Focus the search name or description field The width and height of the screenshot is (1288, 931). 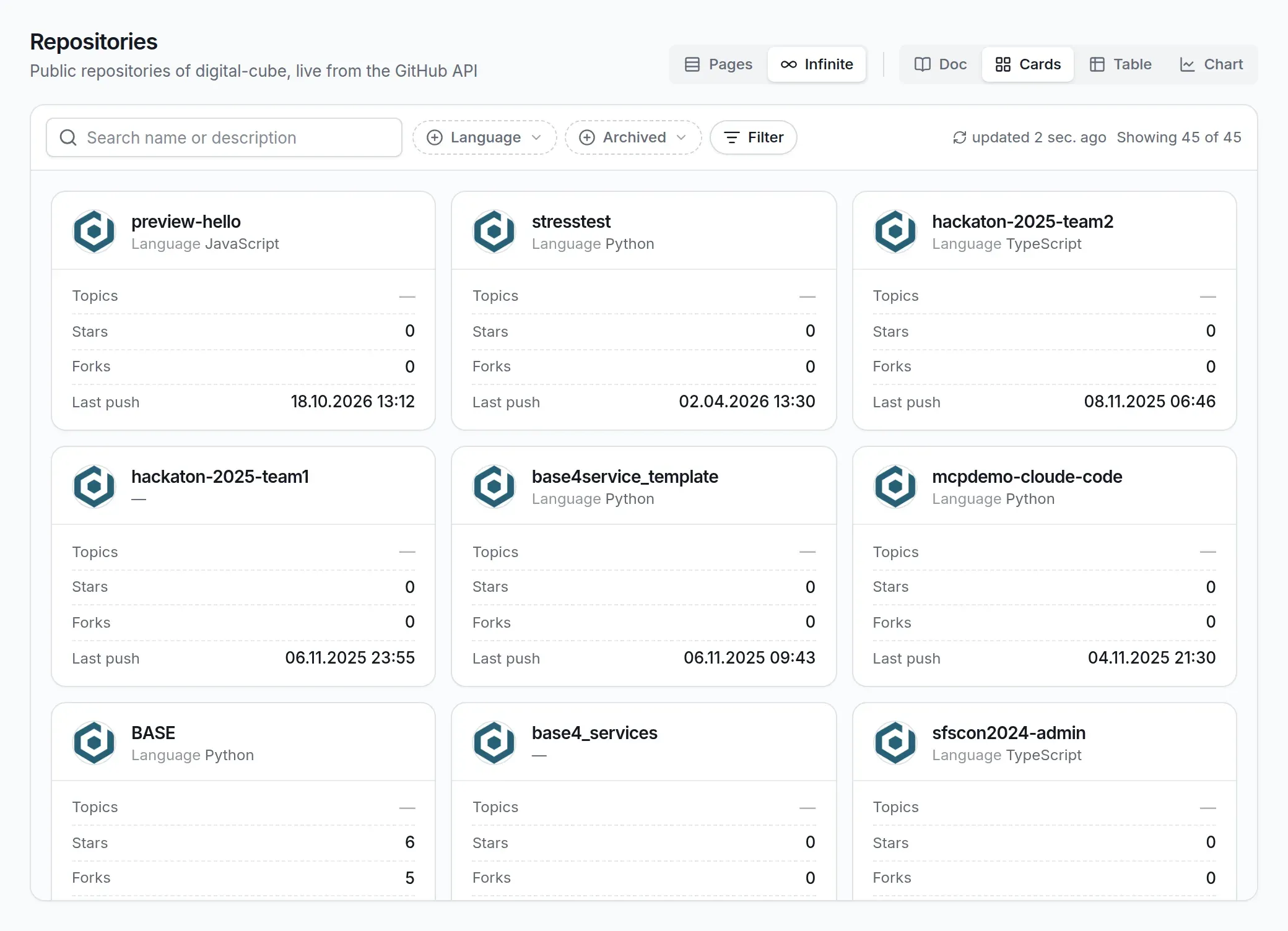224,137
